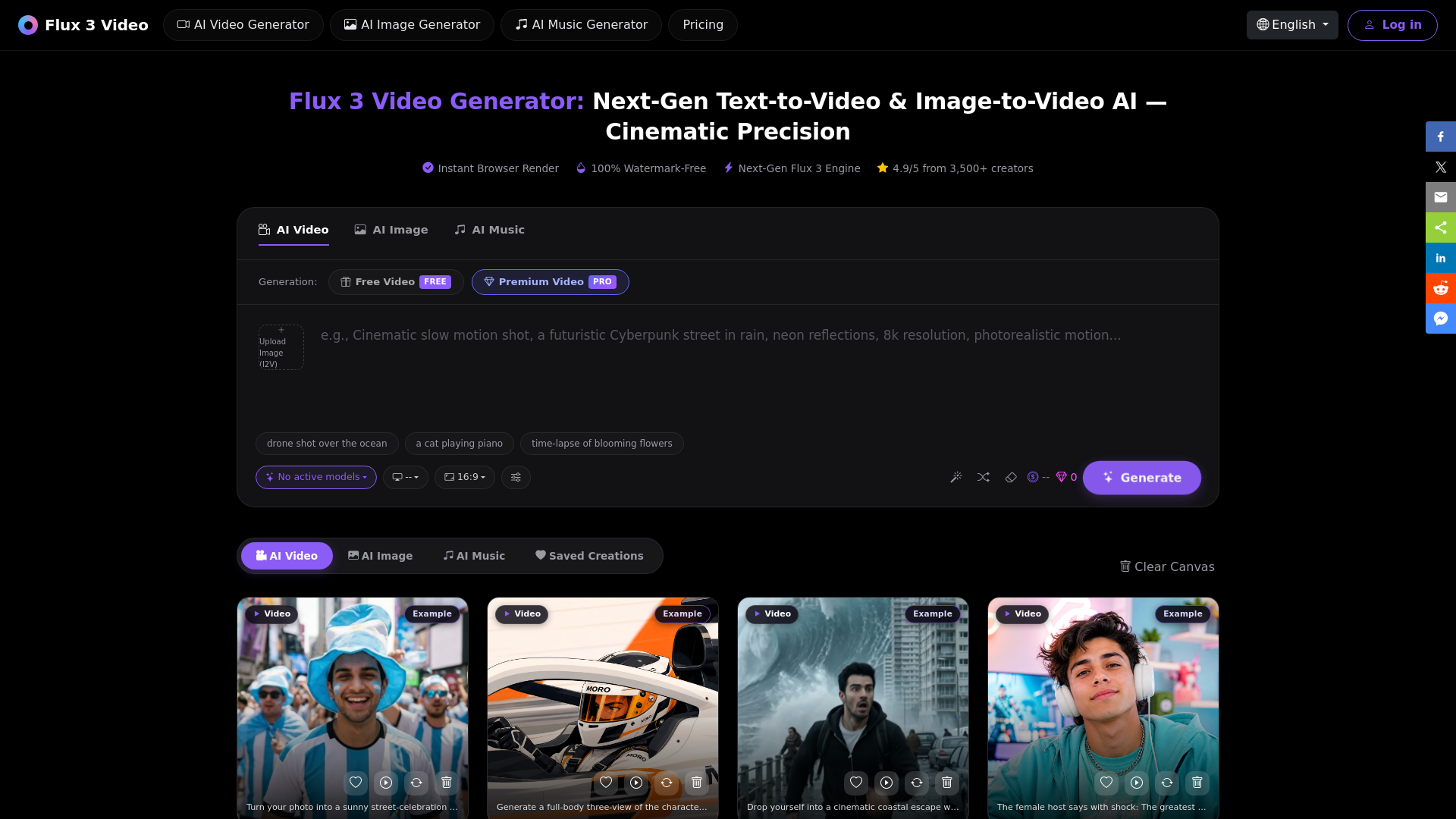Use 'drone shot over the ocean' suggestion
Viewport: 1456px width, 819px height.
327,444
